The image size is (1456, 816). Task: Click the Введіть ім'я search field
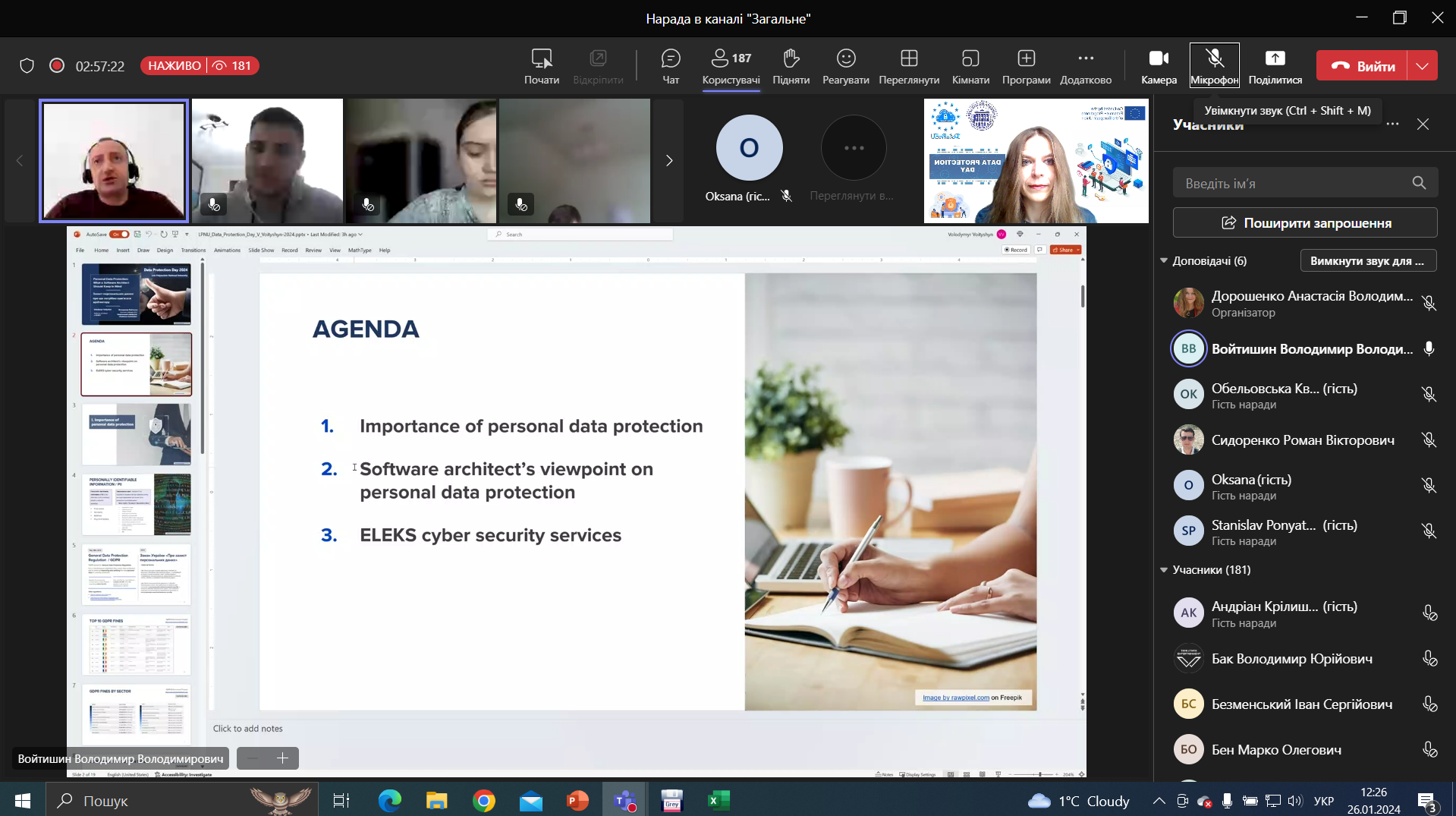(1294, 184)
